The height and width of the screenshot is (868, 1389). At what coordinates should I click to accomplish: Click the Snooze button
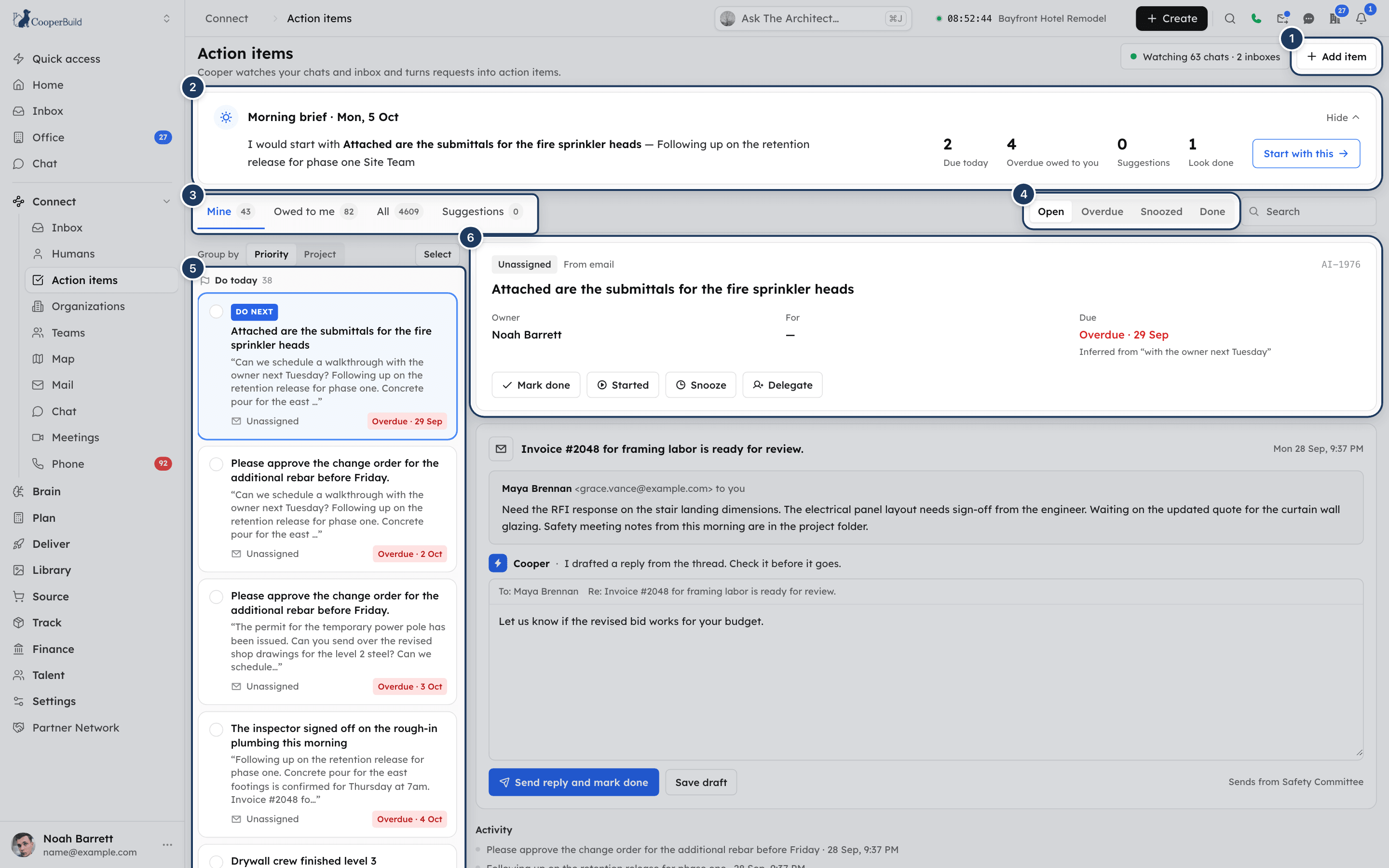700,385
